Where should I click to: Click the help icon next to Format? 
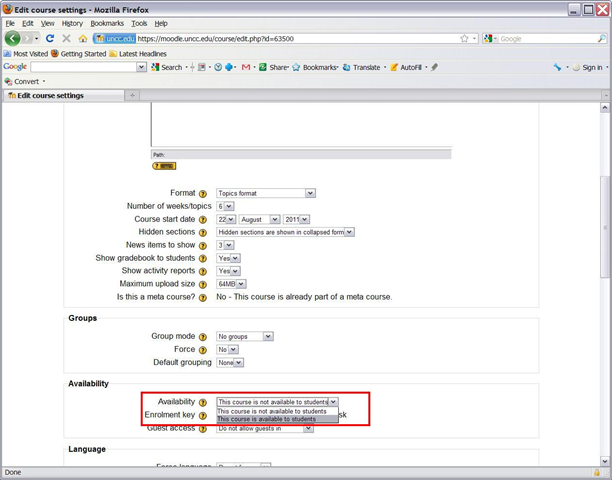click(203, 194)
